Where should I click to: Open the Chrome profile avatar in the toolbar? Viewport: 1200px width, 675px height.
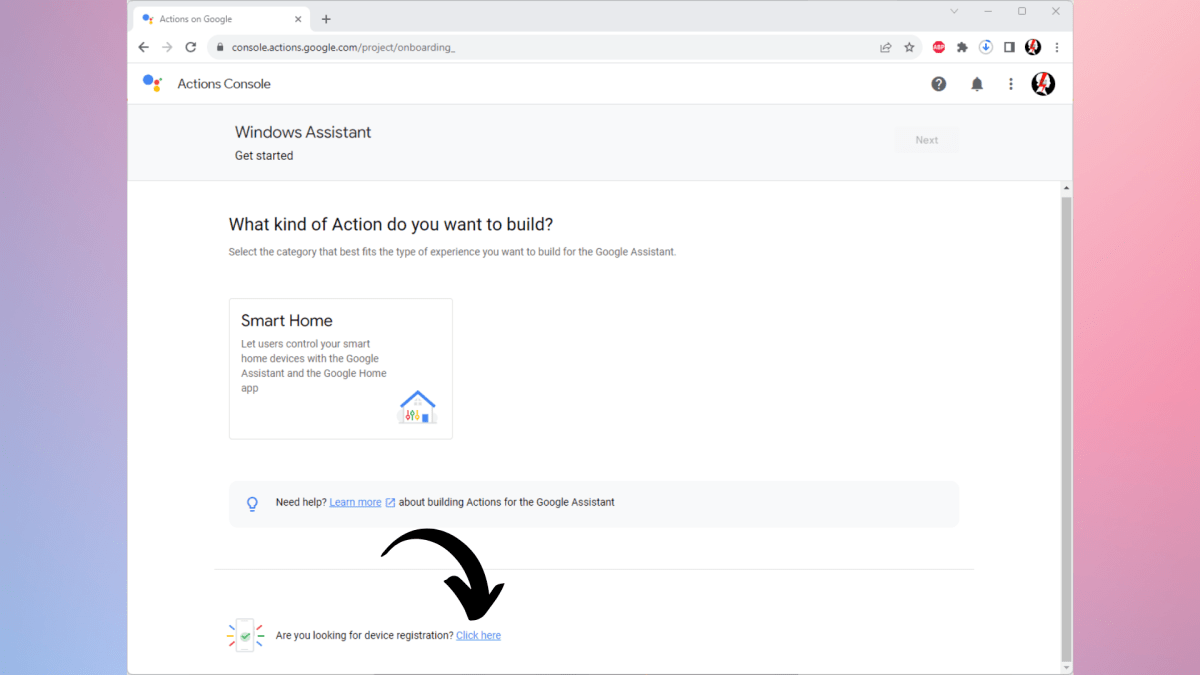(x=1033, y=47)
